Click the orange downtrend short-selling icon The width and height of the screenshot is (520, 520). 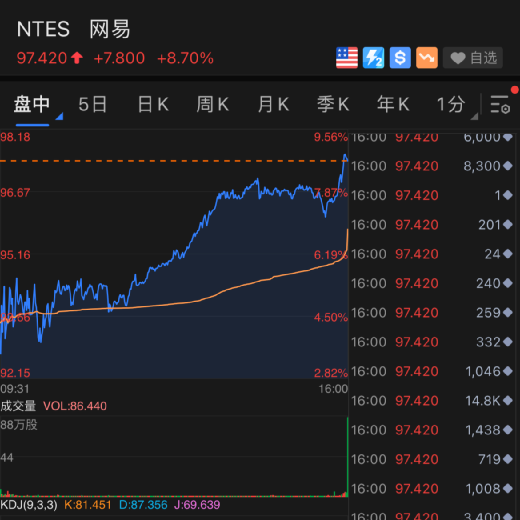coord(427,58)
